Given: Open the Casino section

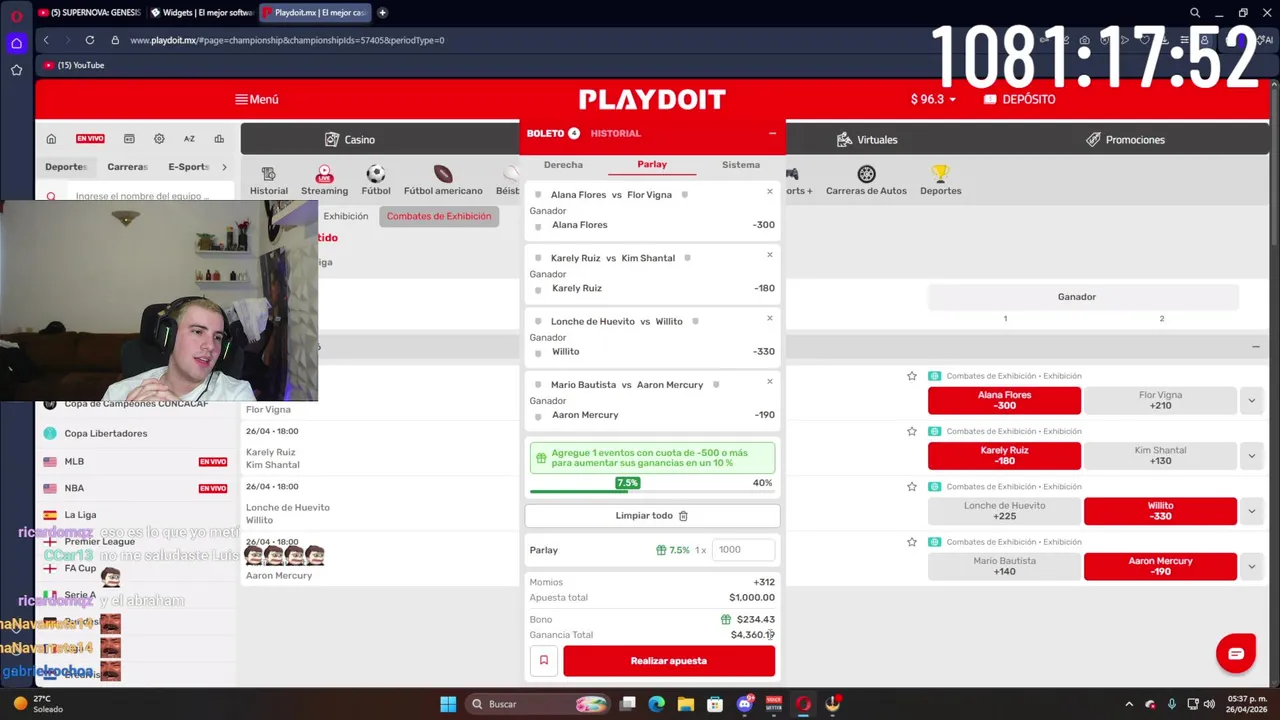Looking at the screenshot, I should pos(350,140).
